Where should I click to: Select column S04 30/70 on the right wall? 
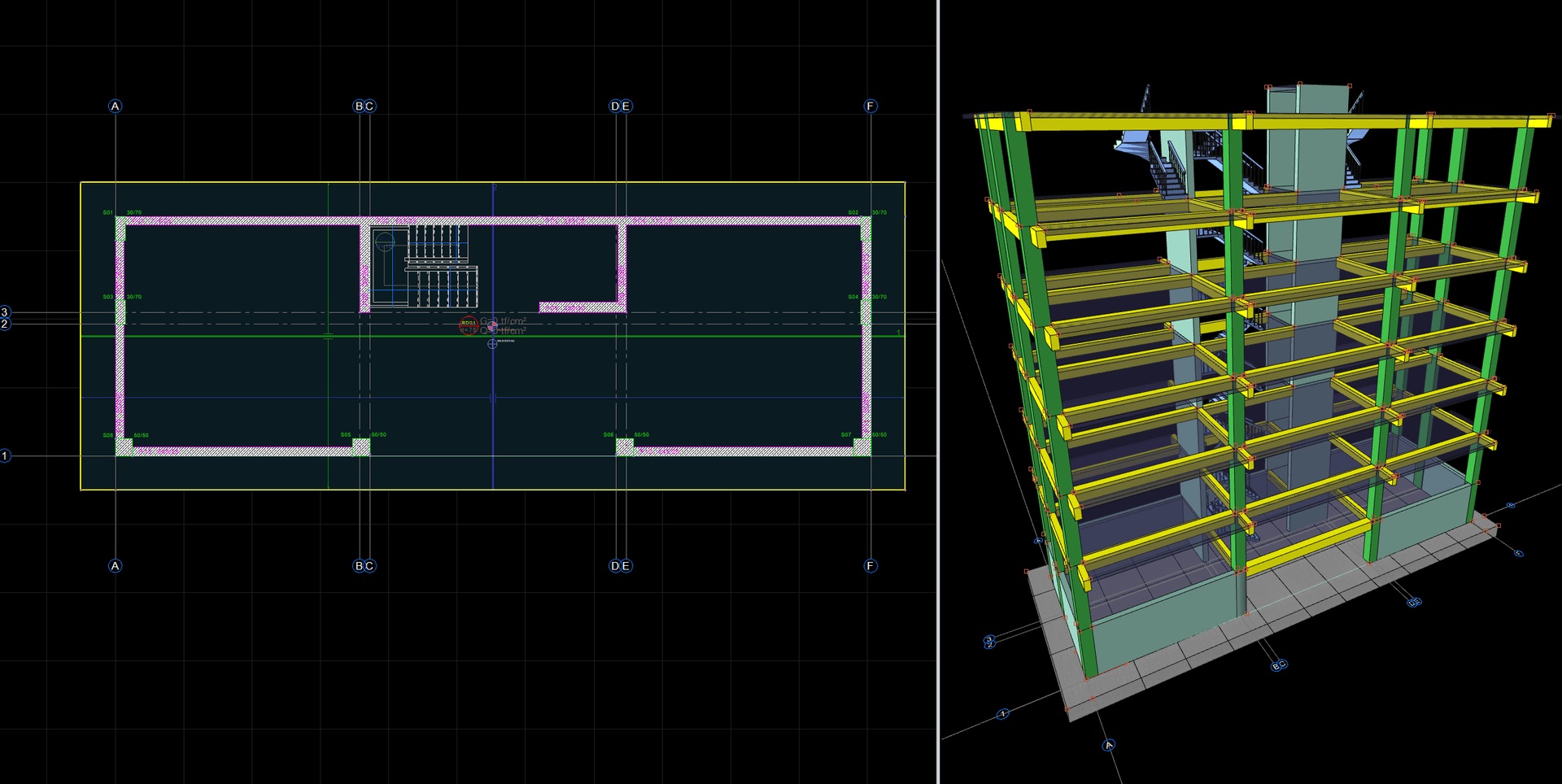[x=866, y=313]
